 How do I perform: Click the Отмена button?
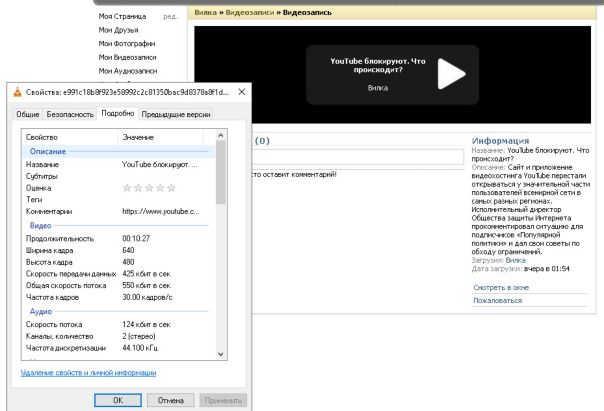coord(171,400)
